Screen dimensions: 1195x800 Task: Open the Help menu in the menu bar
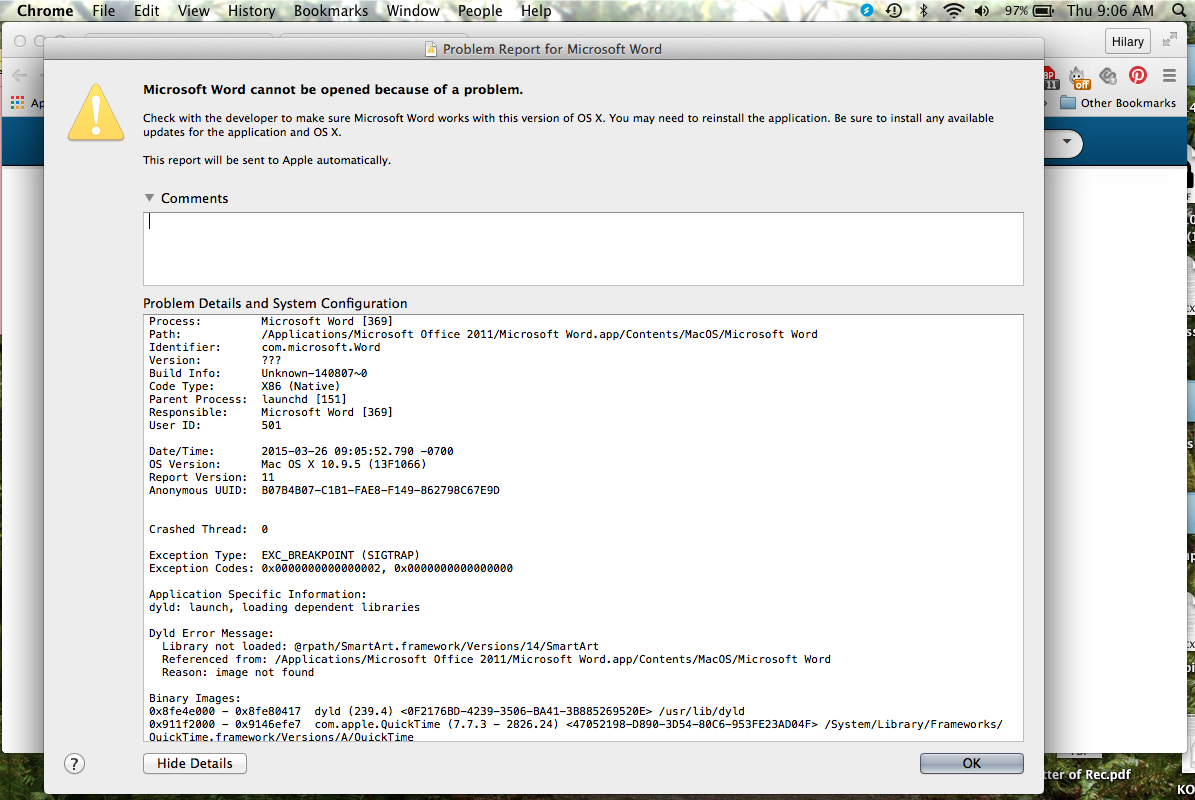tap(536, 11)
